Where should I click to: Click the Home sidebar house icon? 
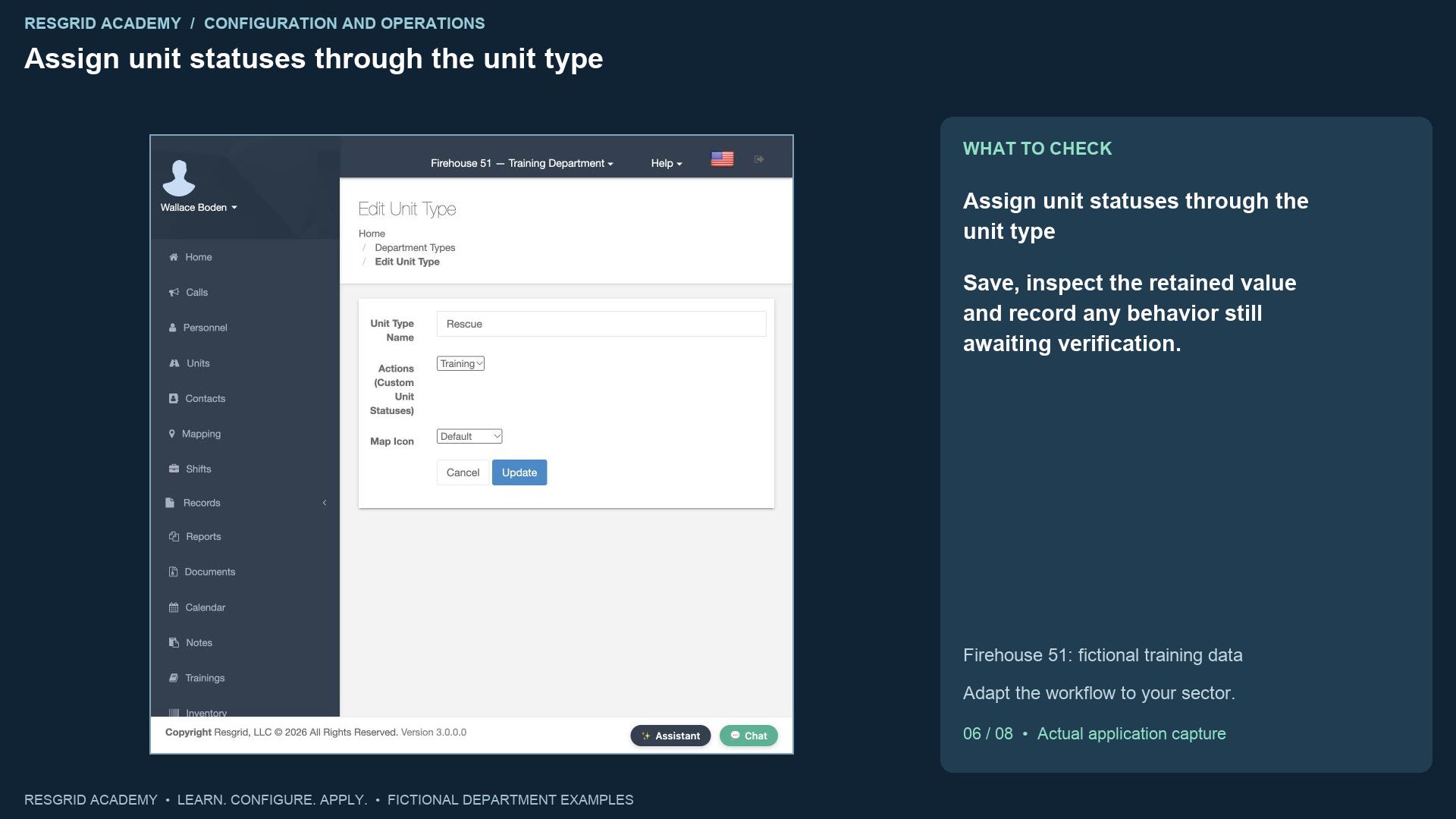[174, 257]
